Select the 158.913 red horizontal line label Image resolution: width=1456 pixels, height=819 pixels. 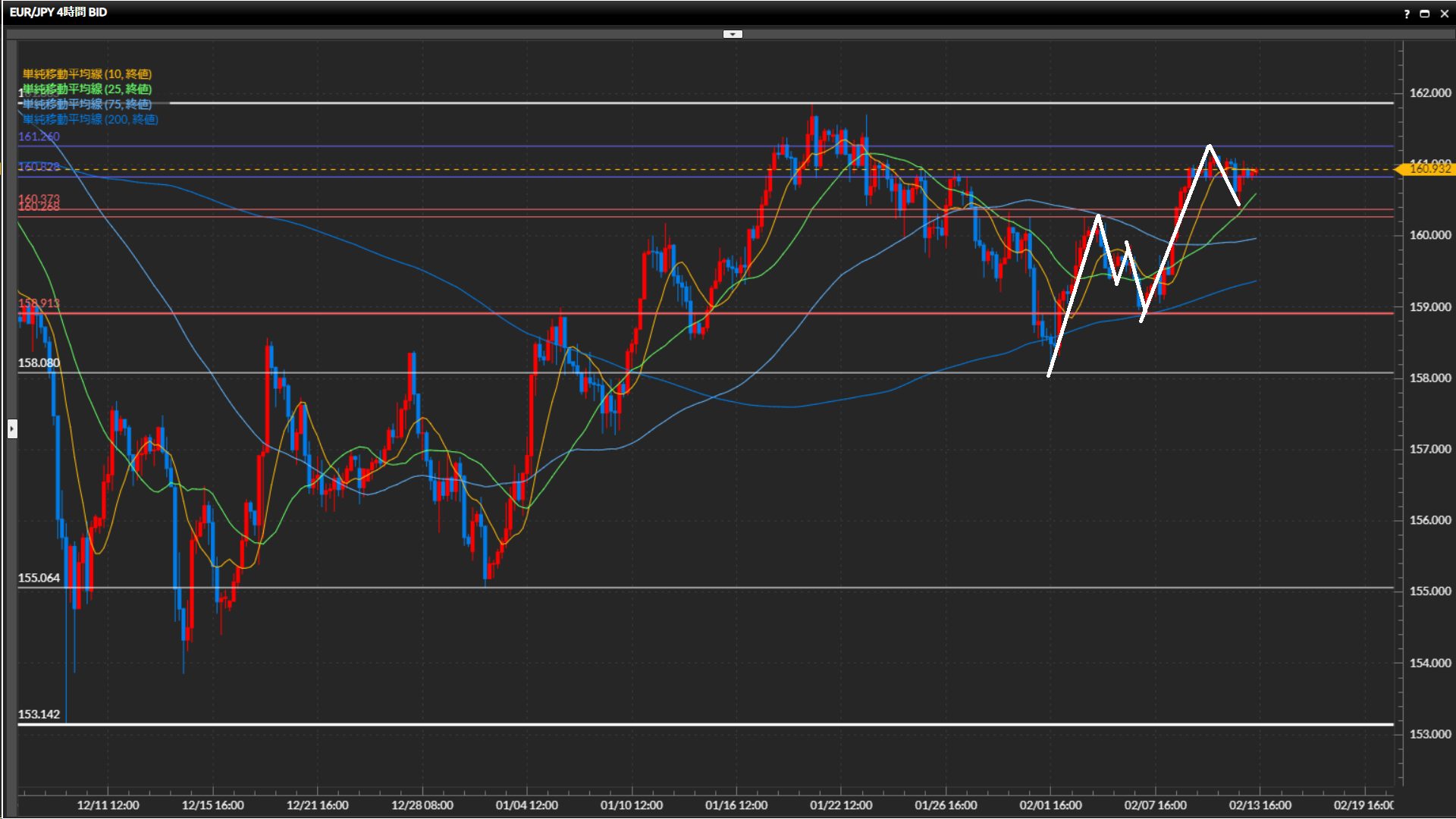[x=39, y=303]
